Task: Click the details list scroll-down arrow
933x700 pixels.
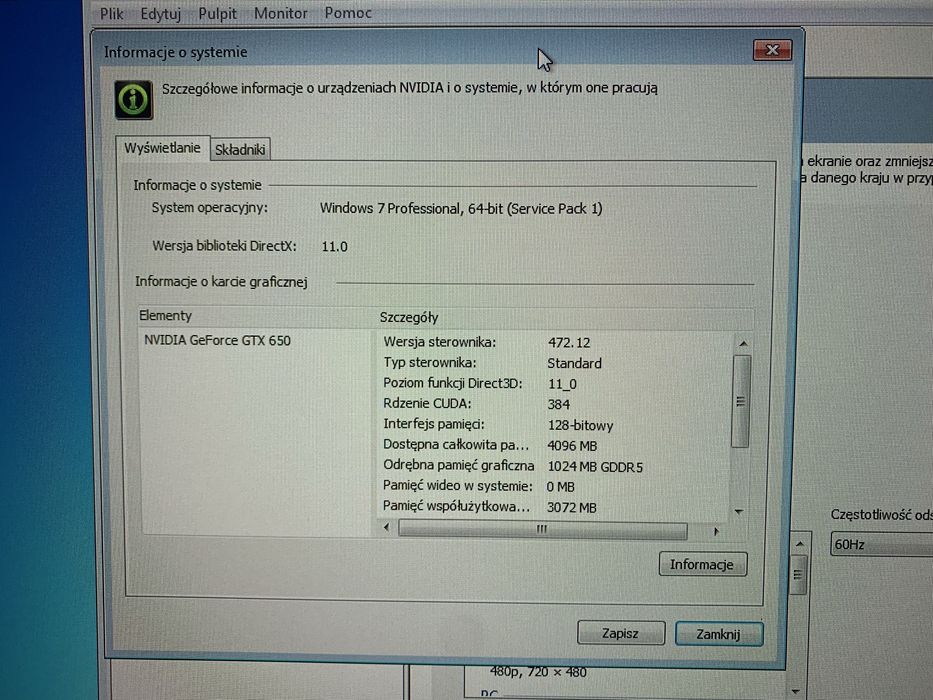Action: pos(739,511)
